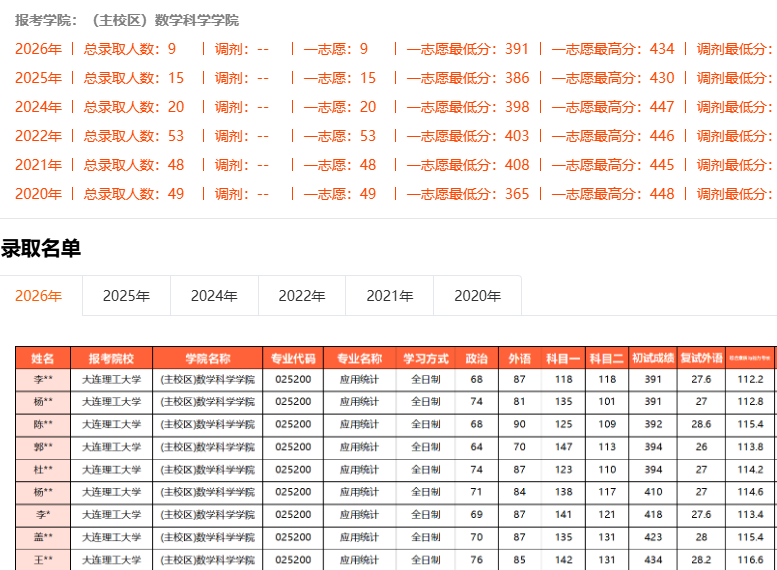Switch to the 2025年 admission list tab
The height and width of the screenshot is (570, 777).
tap(126, 296)
